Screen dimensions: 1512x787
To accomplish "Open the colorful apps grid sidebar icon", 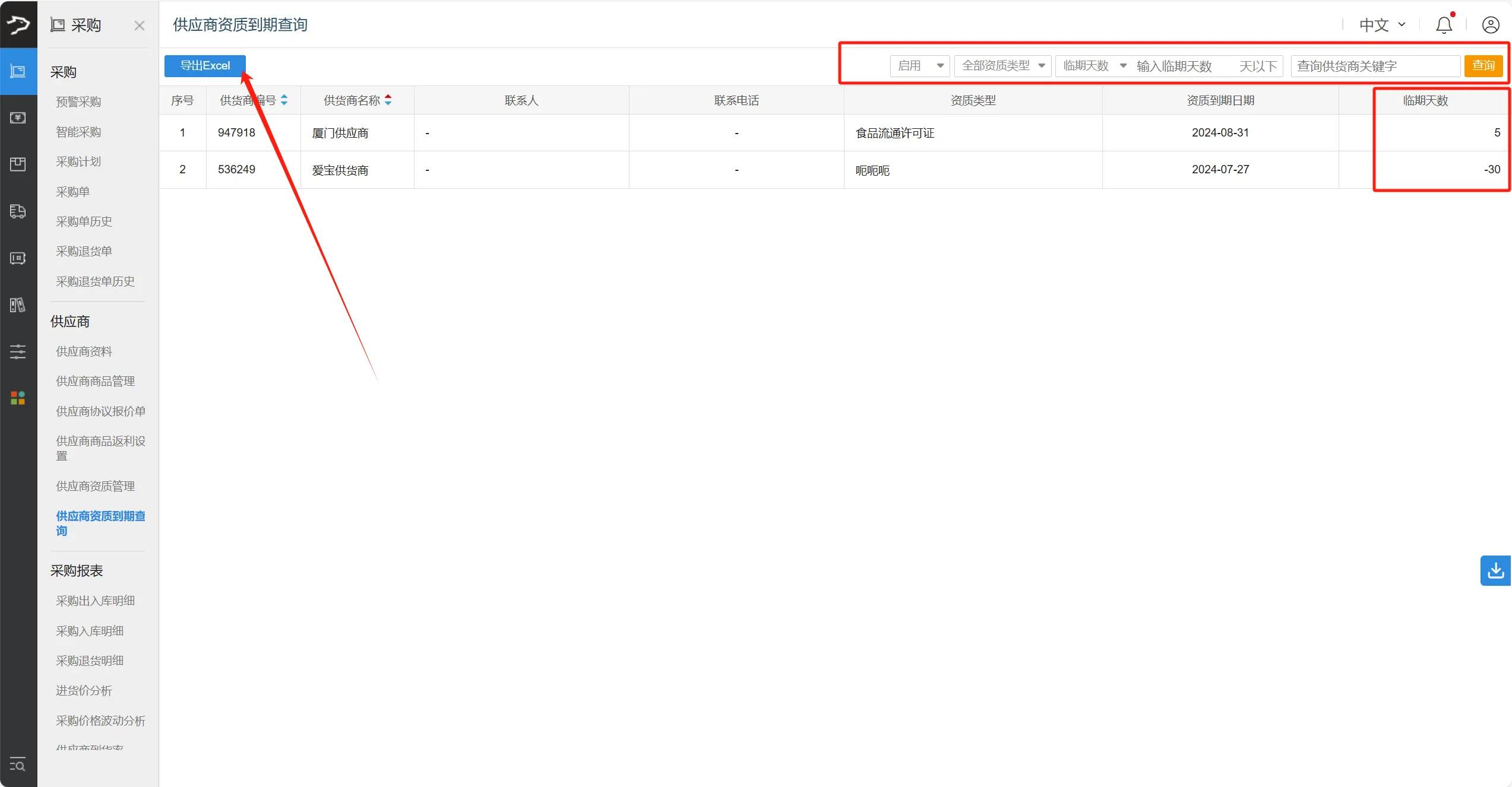I will [18, 398].
